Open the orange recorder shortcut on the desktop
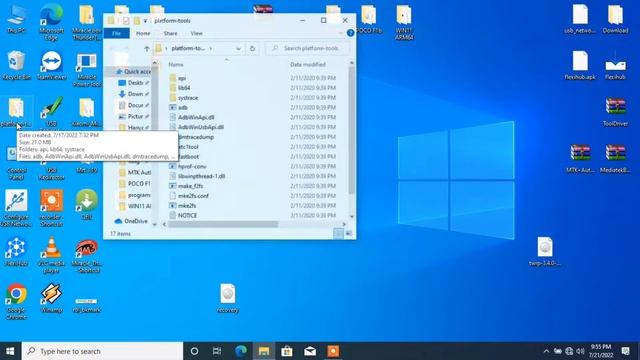Screen dimensions: 640x360 [x=51, y=208]
